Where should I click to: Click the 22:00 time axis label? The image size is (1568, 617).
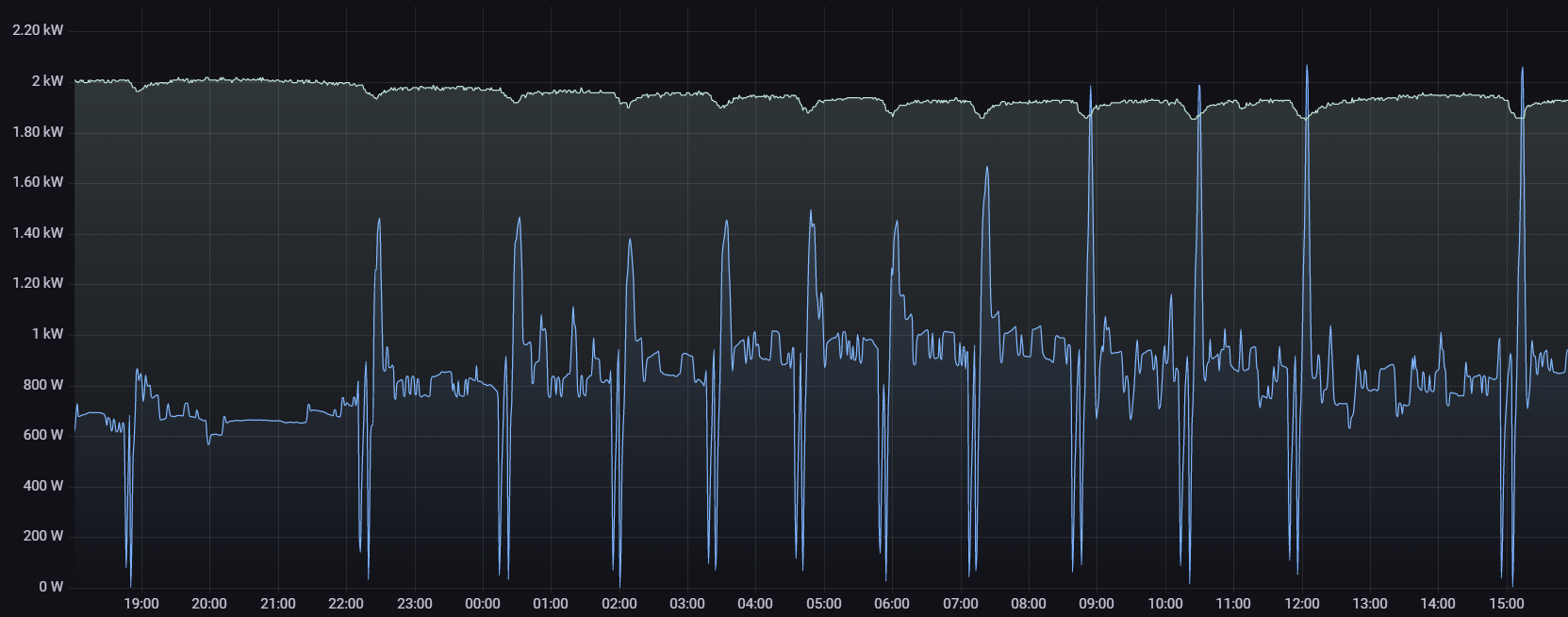point(346,604)
